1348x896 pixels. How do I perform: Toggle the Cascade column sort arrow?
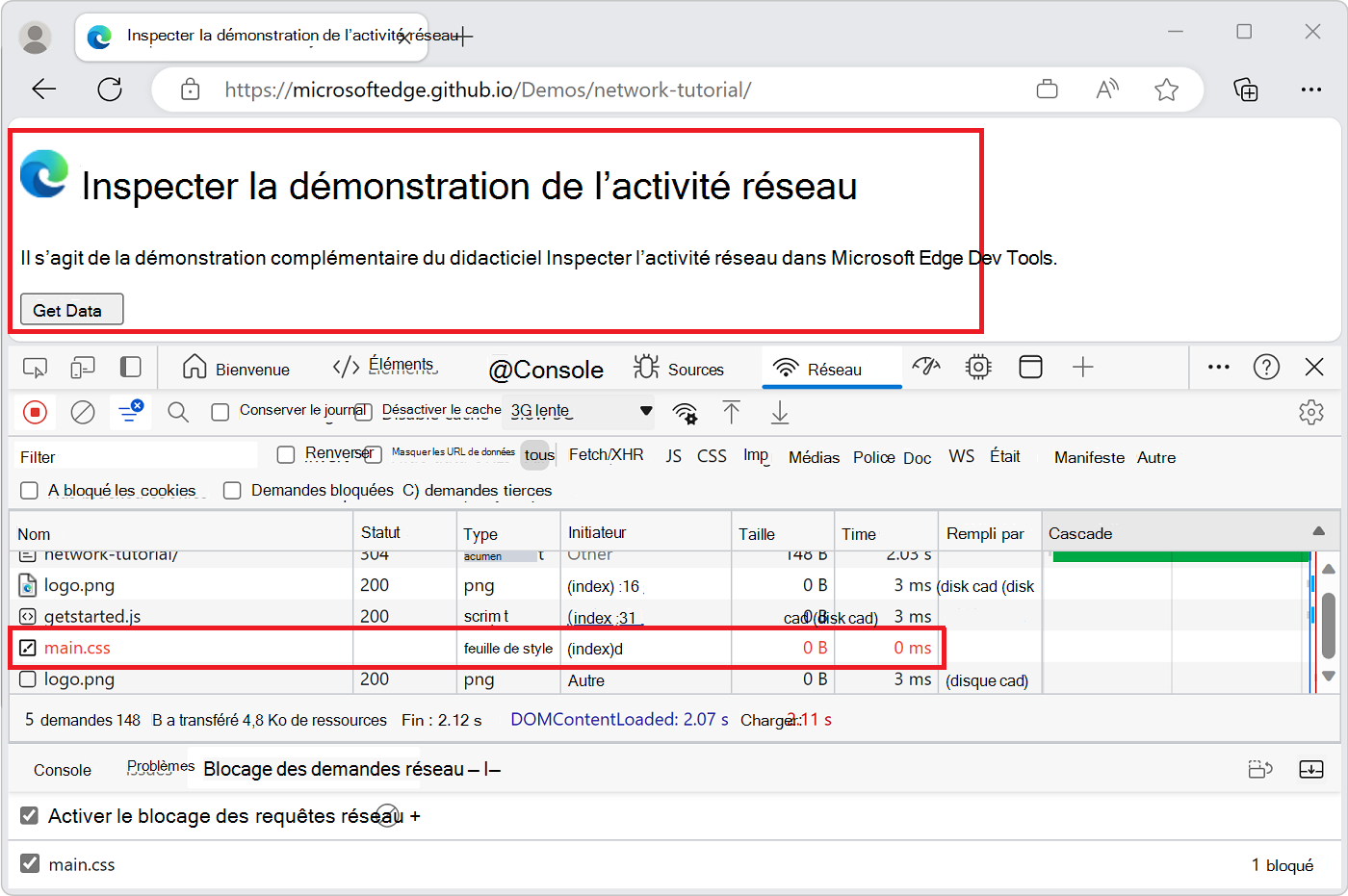(x=1319, y=532)
